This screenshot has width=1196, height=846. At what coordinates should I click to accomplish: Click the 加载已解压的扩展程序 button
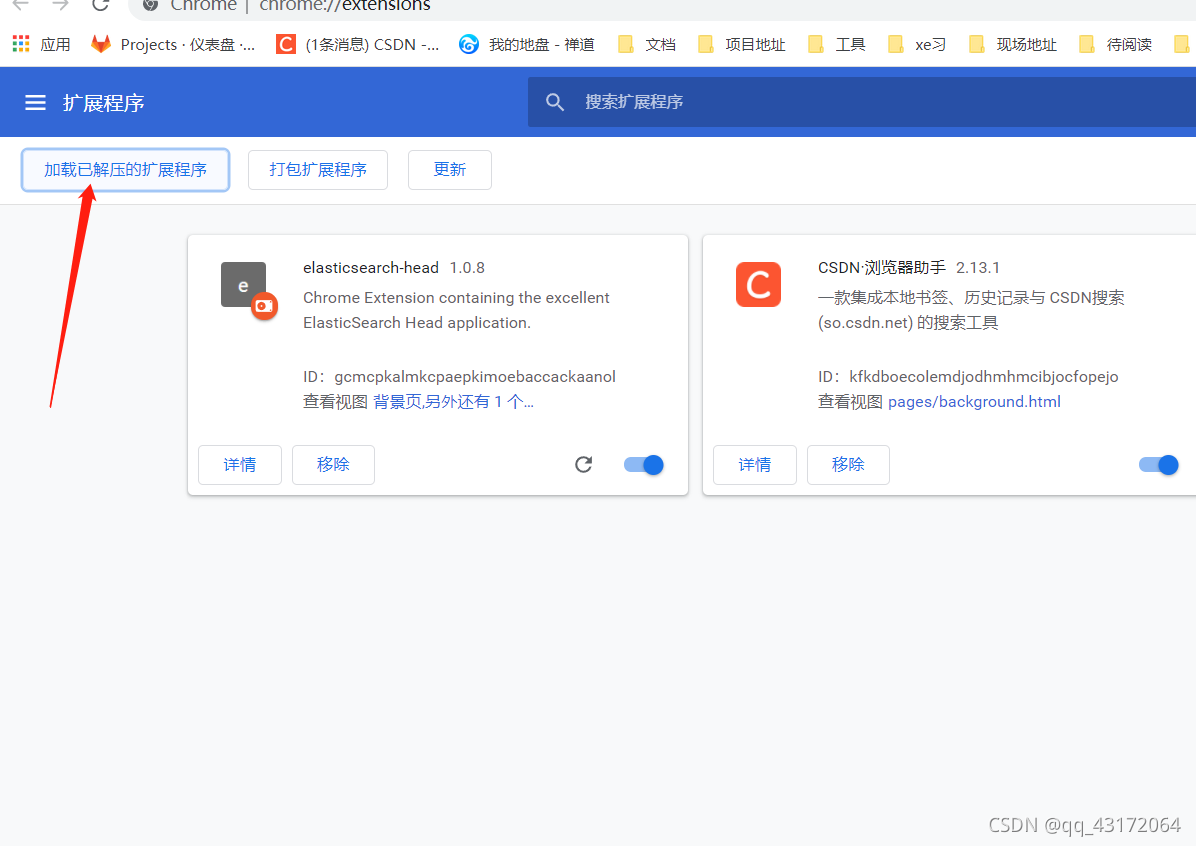(x=124, y=170)
